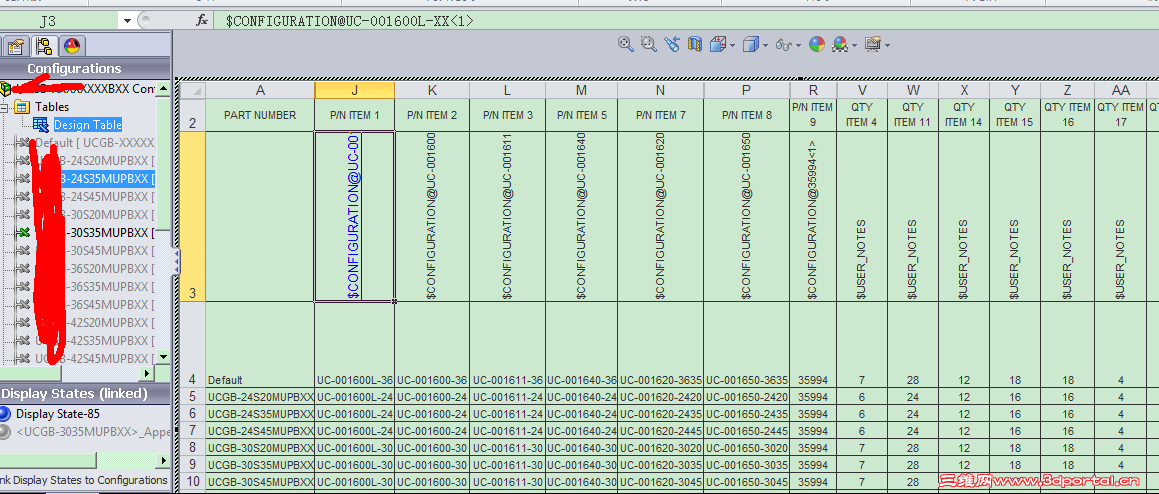Expand Apply Scene dropdown arrow
This screenshot has height=494, width=1159.
tap(854, 45)
